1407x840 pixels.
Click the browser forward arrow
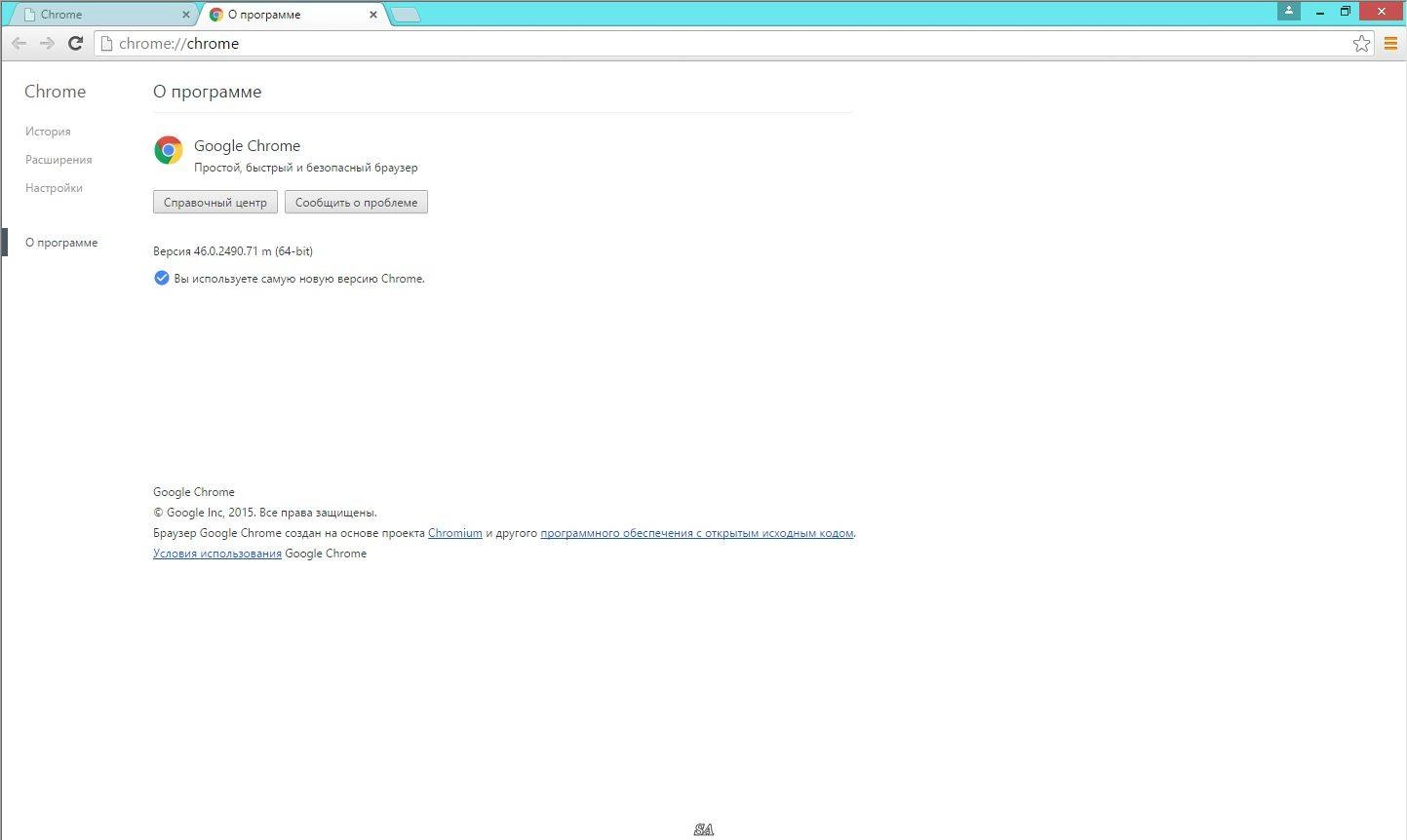[47, 43]
